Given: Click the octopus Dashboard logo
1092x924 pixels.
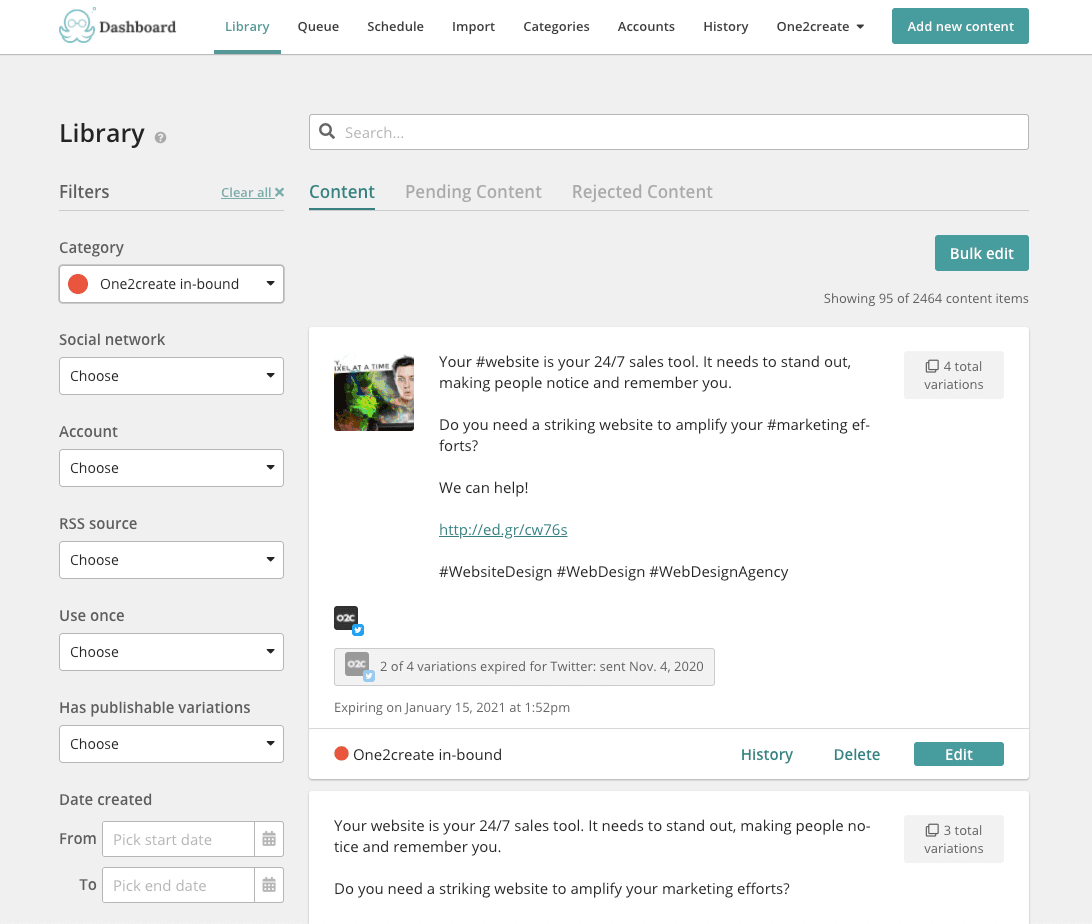Looking at the screenshot, I should point(117,27).
